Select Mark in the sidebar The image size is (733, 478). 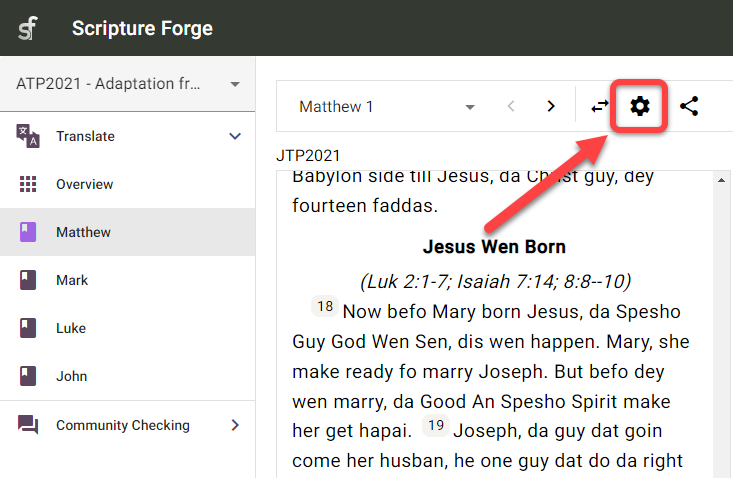(72, 280)
